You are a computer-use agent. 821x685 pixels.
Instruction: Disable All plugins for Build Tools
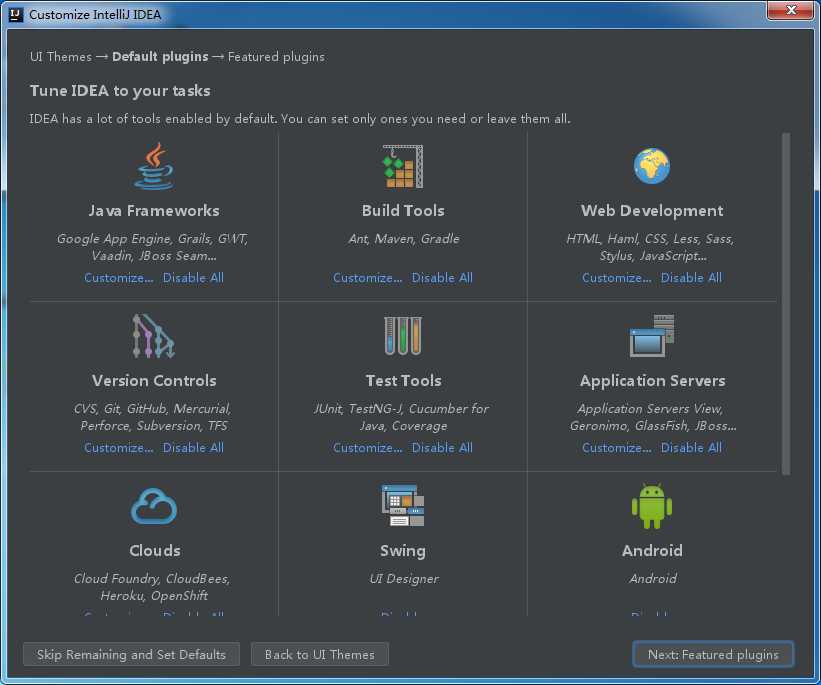(442, 278)
